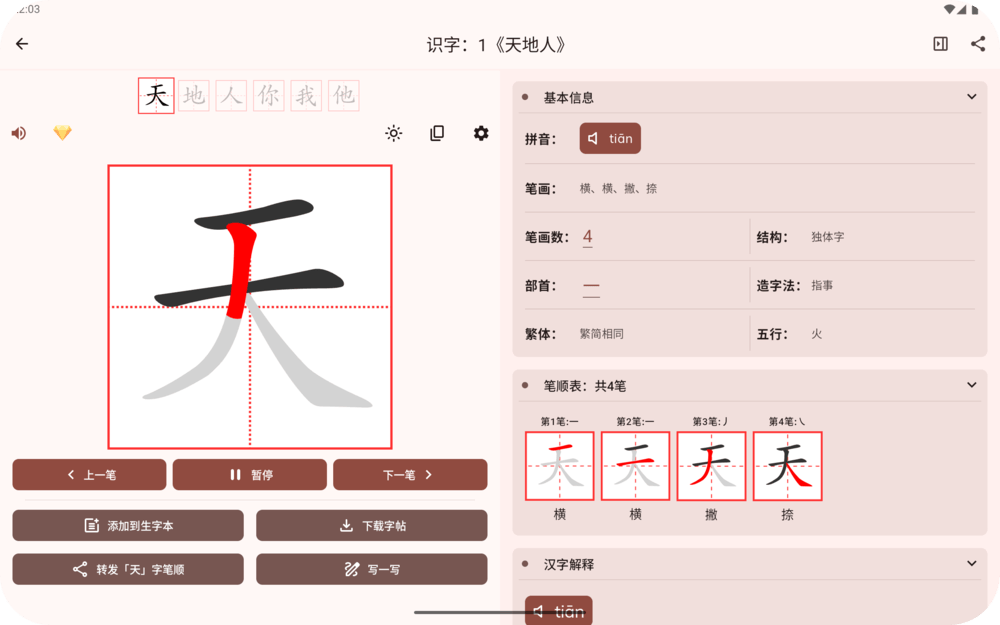Select the character 地 tab
1000x625 pixels.
click(193, 95)
